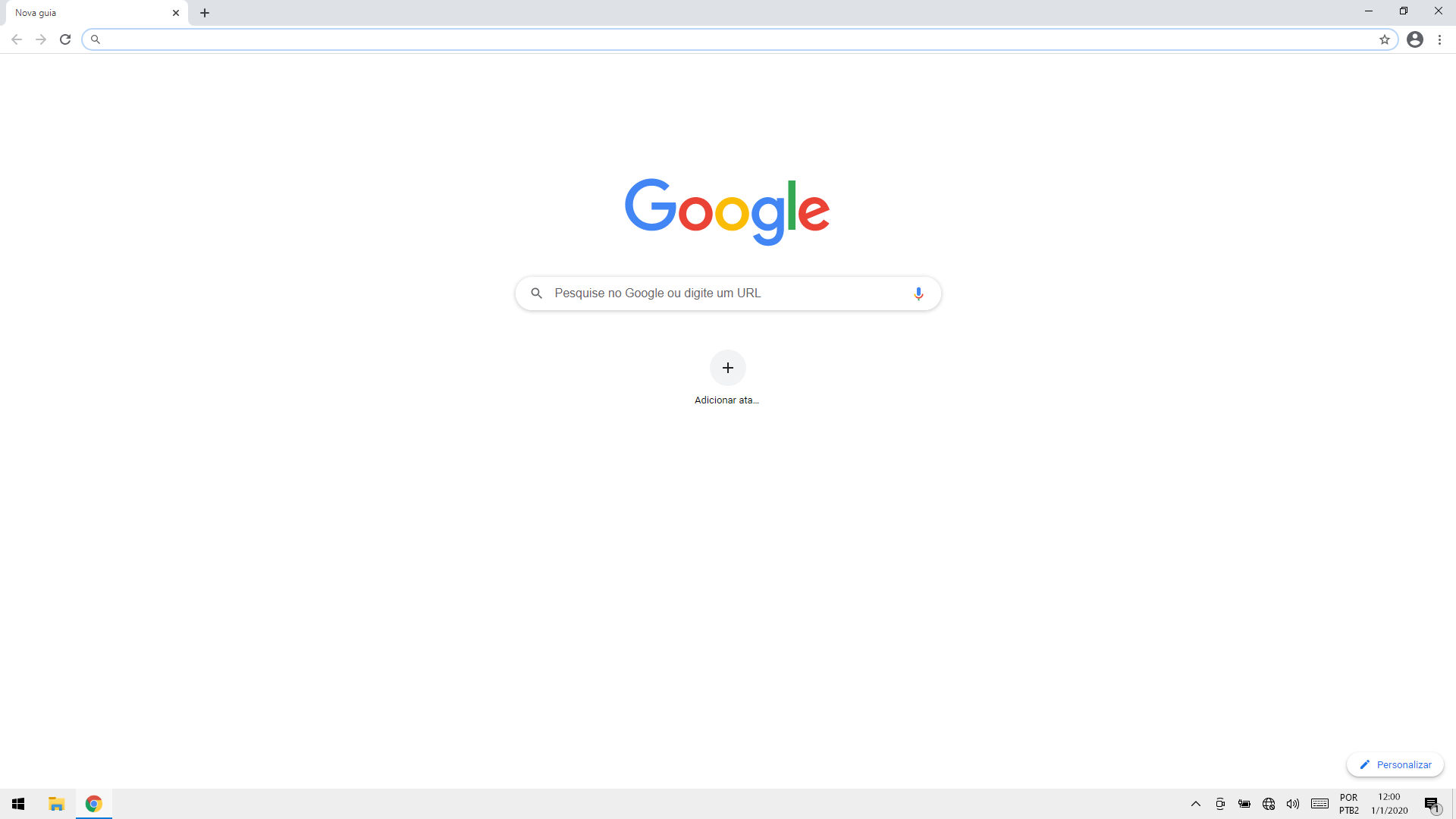Viewport: 1456px width, 819px height.
Task: Click the address bar search icon
Action: tap(96, 39)
